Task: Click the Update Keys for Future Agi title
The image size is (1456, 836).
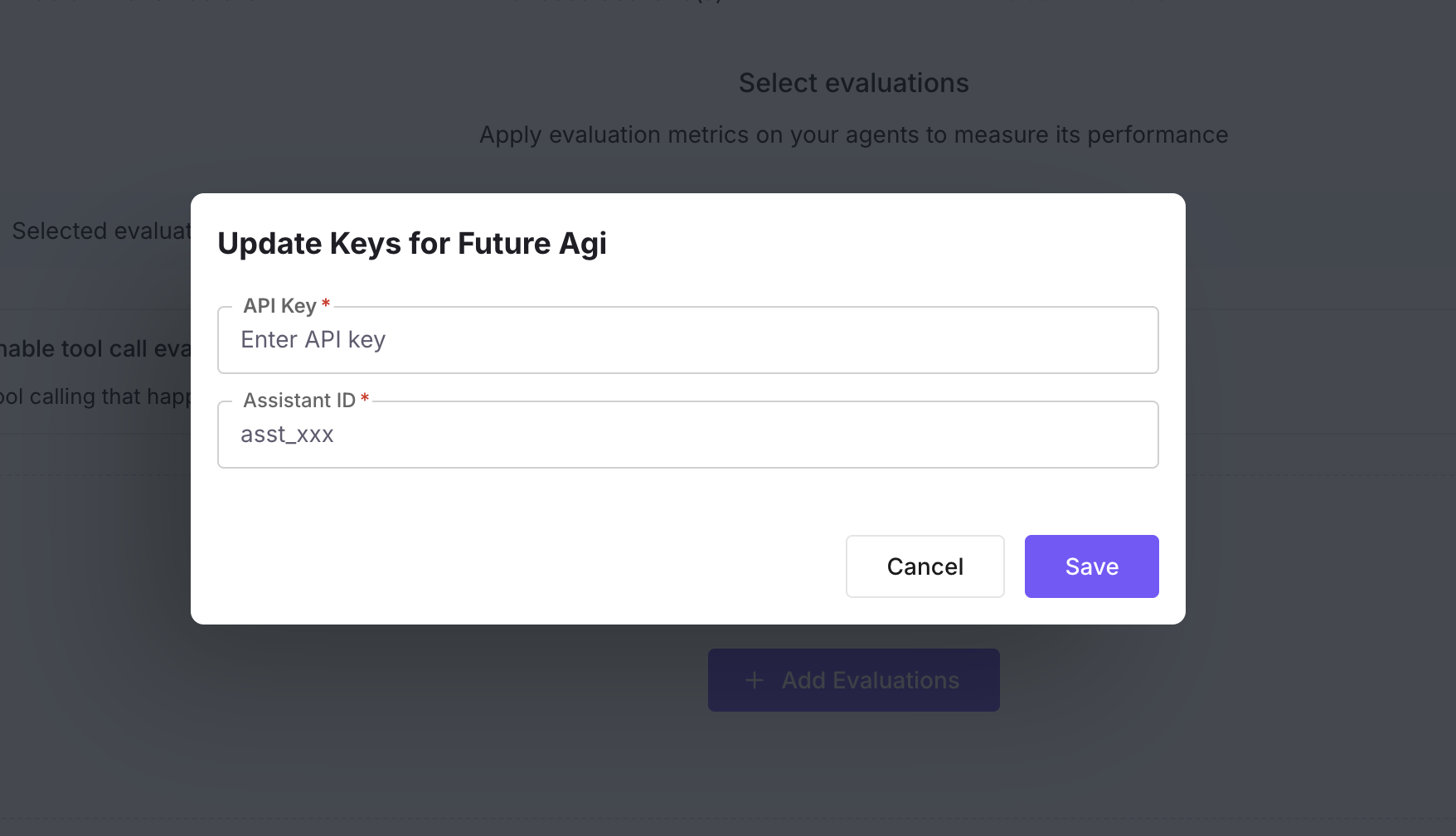Action: tap(412, 243)
